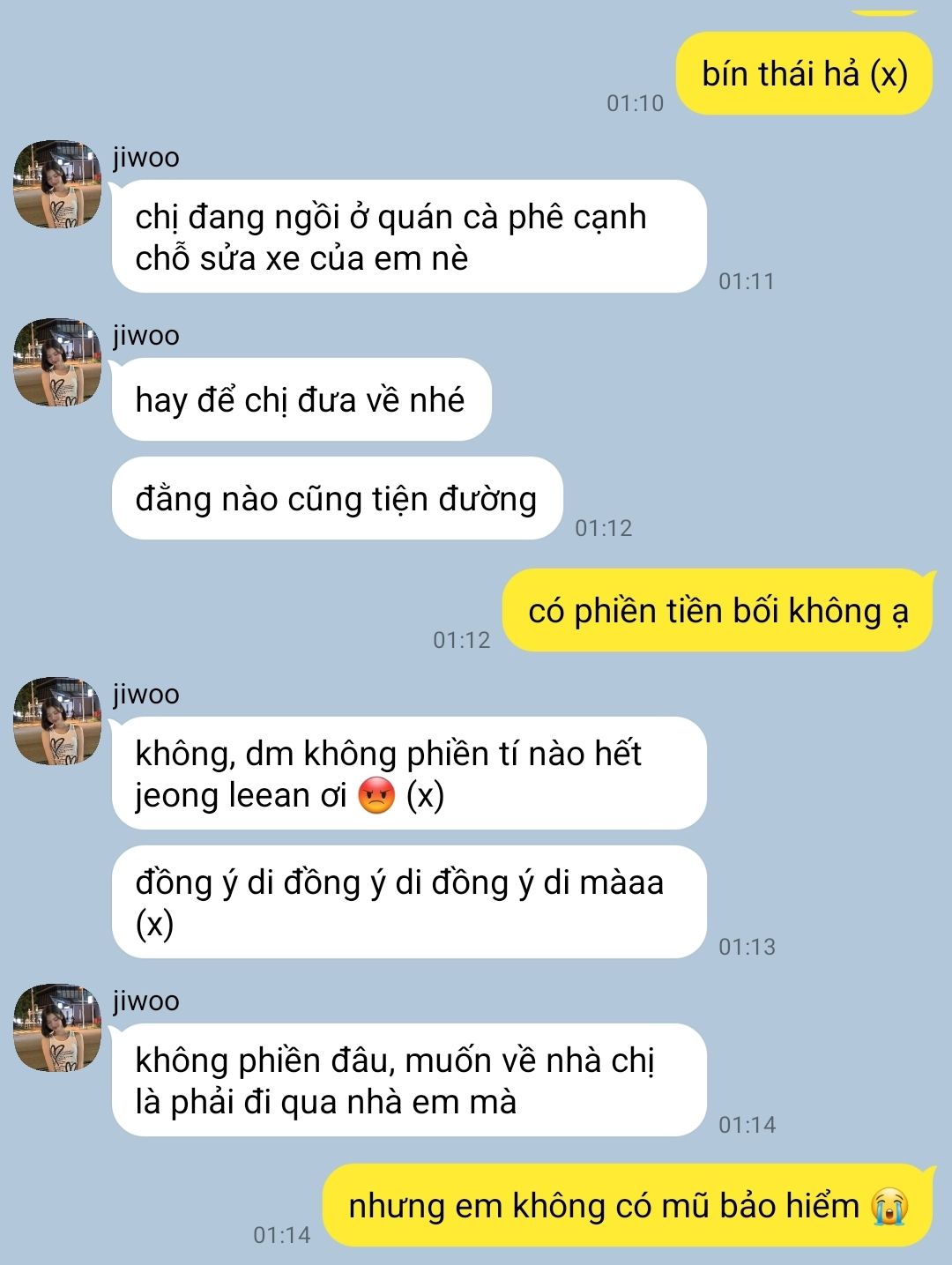Click the jiwoo name above 'hay để chị đưa về'

point(146,336)
